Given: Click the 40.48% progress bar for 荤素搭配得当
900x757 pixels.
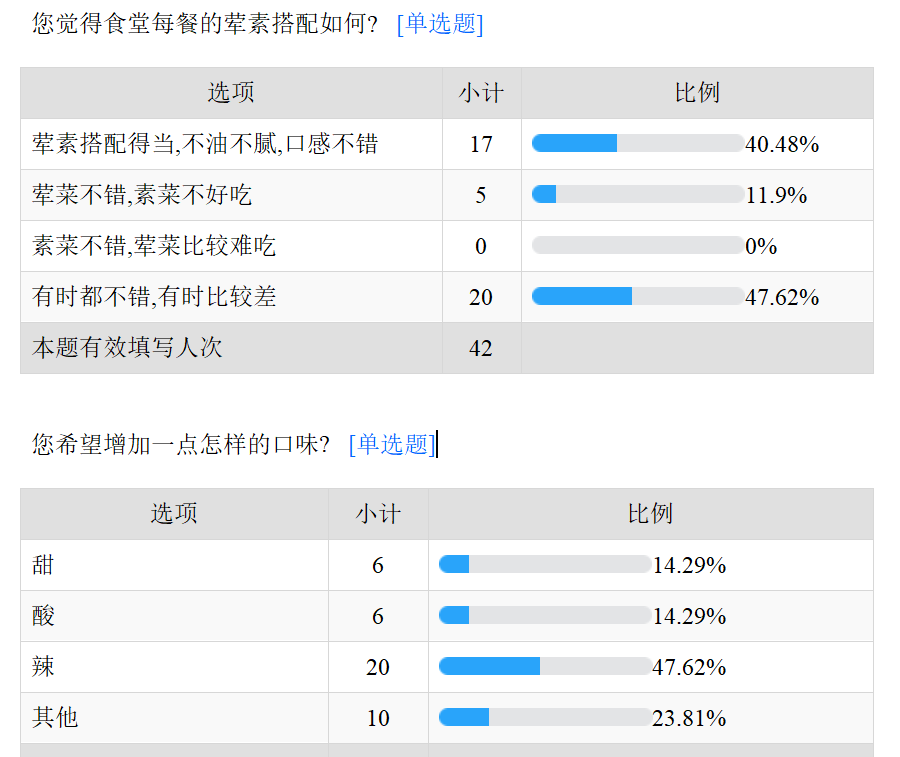Looking at the screenshot, I should 637,144.
